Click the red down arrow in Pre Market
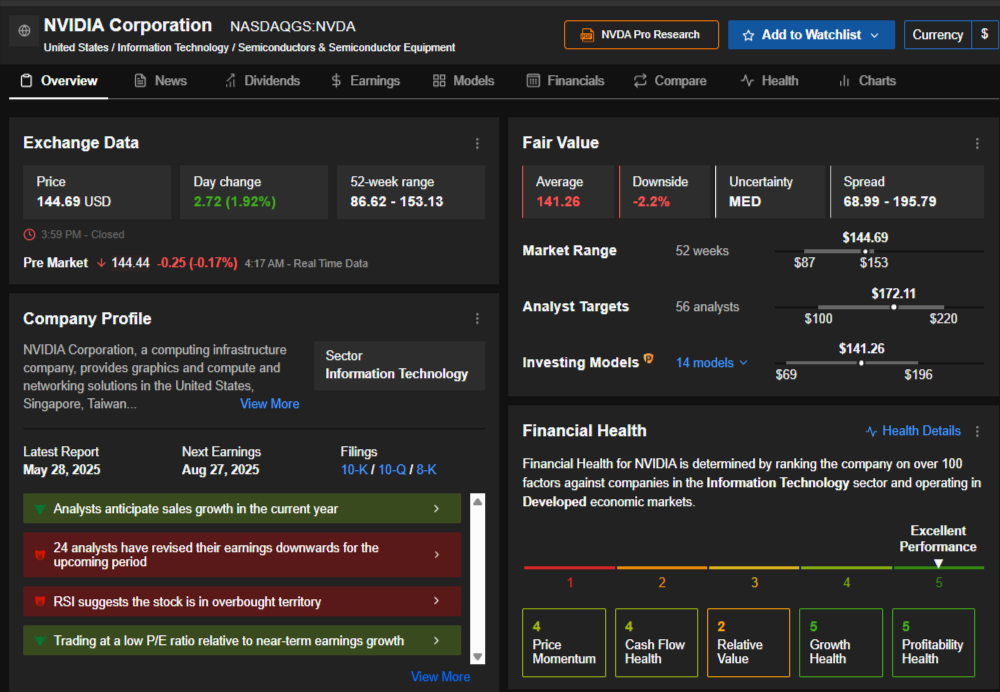 tap(101, 263)
